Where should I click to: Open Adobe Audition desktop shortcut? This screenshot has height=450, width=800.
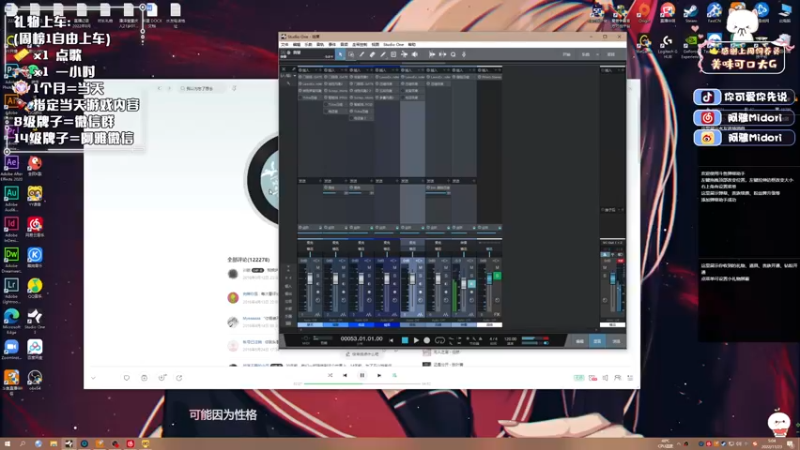click(11, 199)
